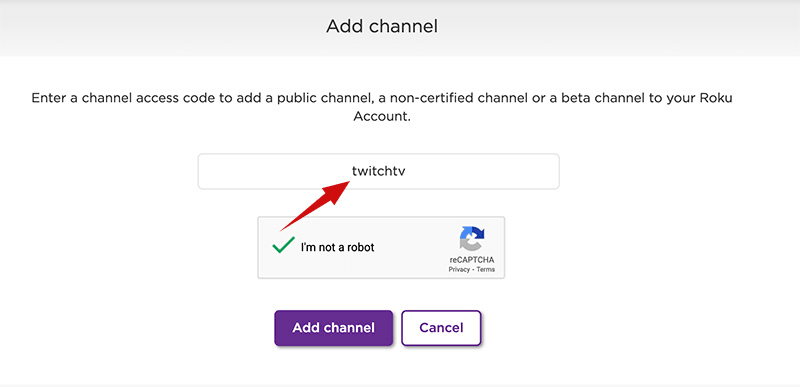Open the reCAPTCHA Privacy link
The image size is (800, 387).
(x=459, y=269)
